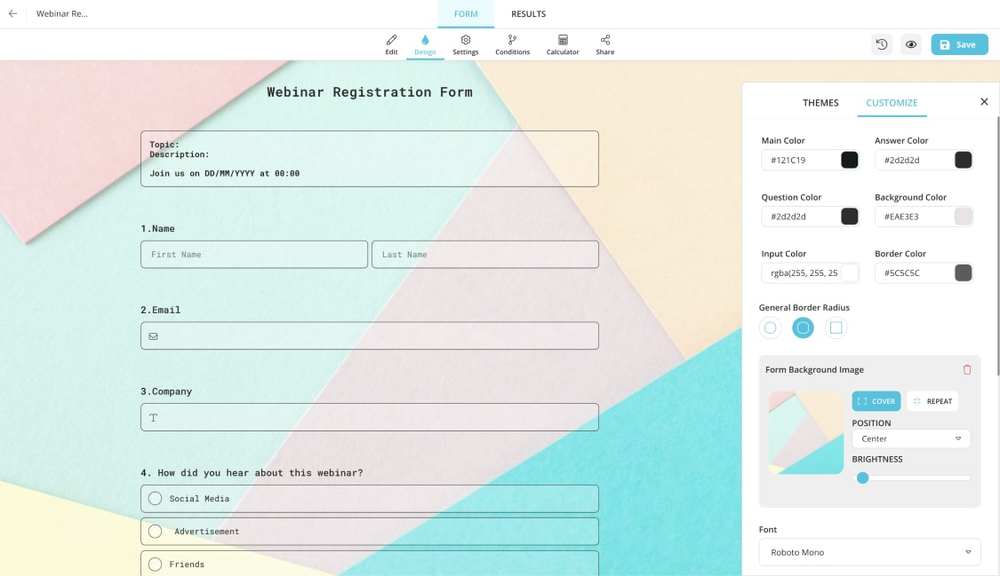Open the Edit pencil tool
The width and height of the screenshot is (1000, 576).
tap(391, 45)
